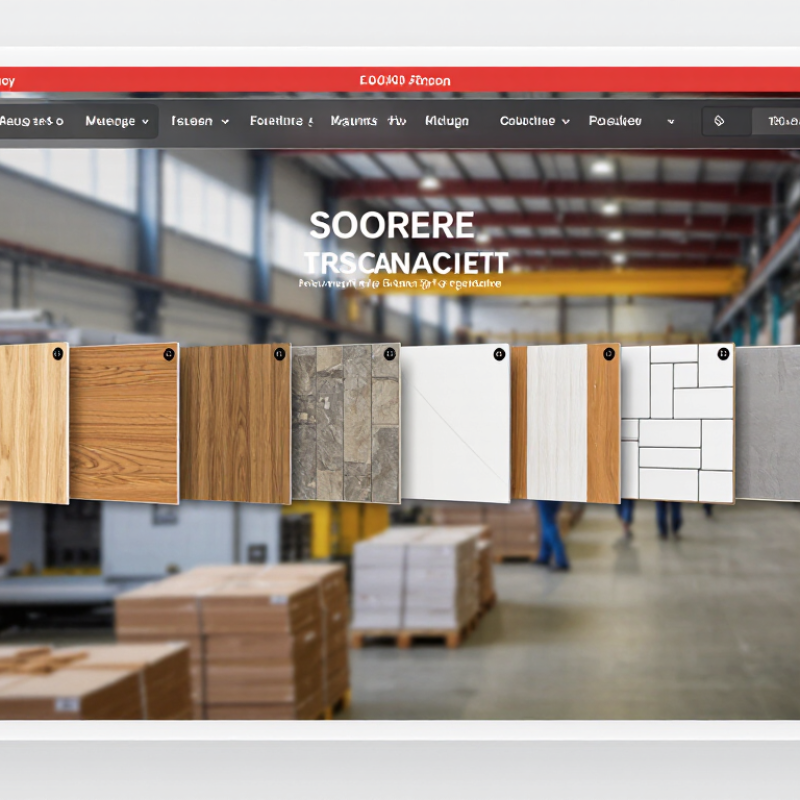This screenshot has width=800, height=800.
Task: Click the tag icon button in navigation bar
Action: 719,121
